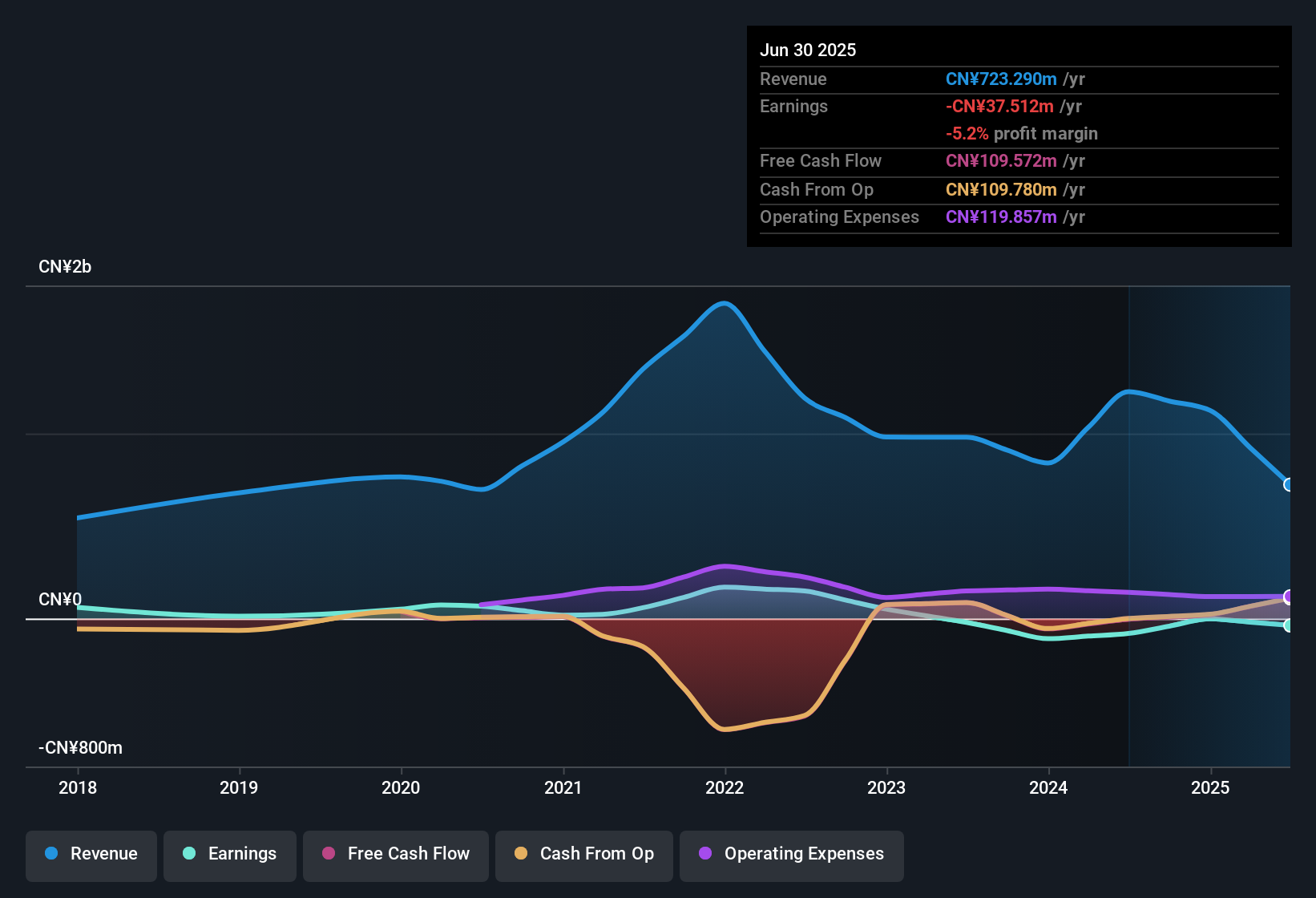Image resolution: width=1316 pixels, height=898 pixels.
Task: Select the Free Cash Flow value CN¥109.572m
Action: tap(1001, 161)
